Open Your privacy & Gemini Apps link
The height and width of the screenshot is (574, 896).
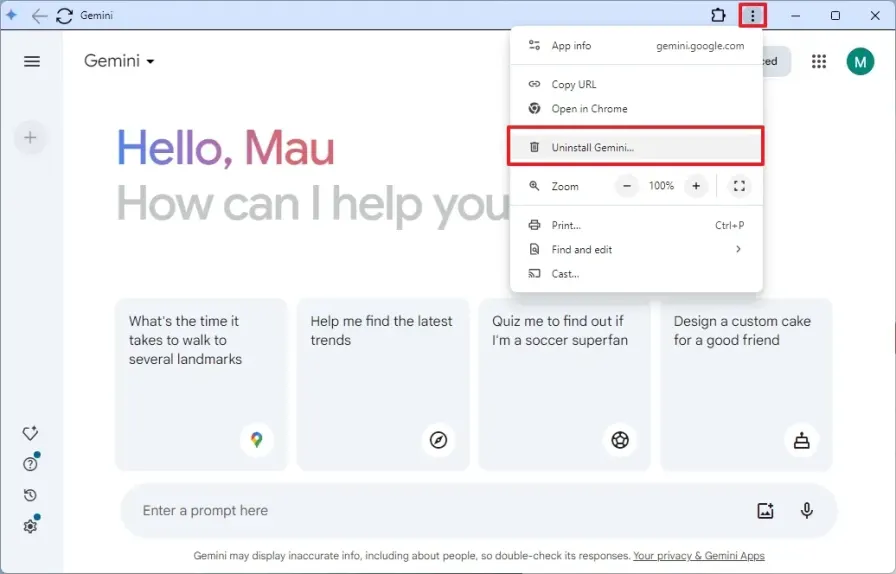[x=699, y=556]
